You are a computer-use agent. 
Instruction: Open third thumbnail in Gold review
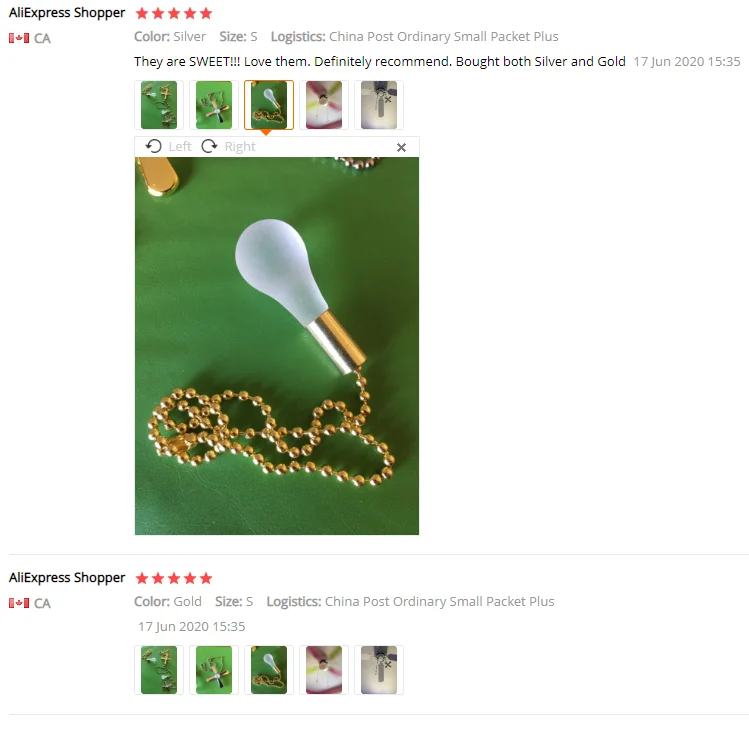coord(269,670)
